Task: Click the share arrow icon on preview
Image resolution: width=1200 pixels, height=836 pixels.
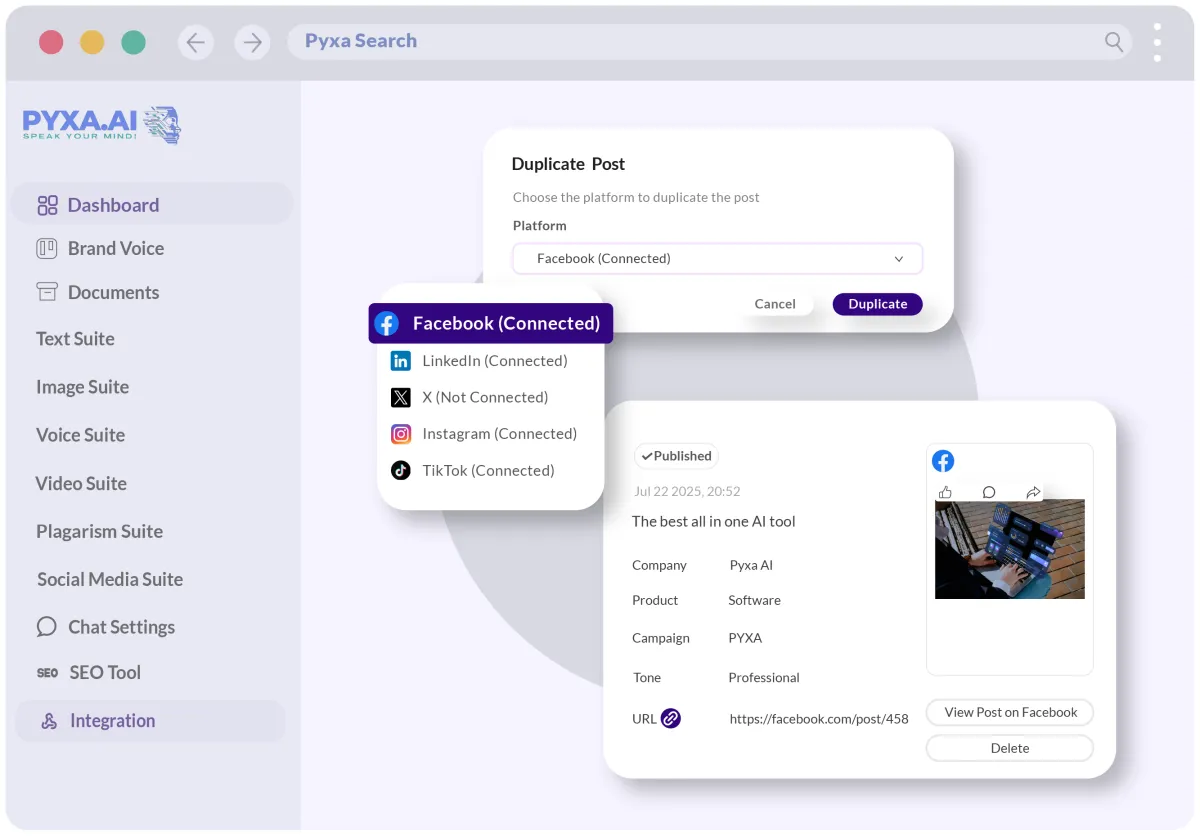Action: click(1034, 492)
